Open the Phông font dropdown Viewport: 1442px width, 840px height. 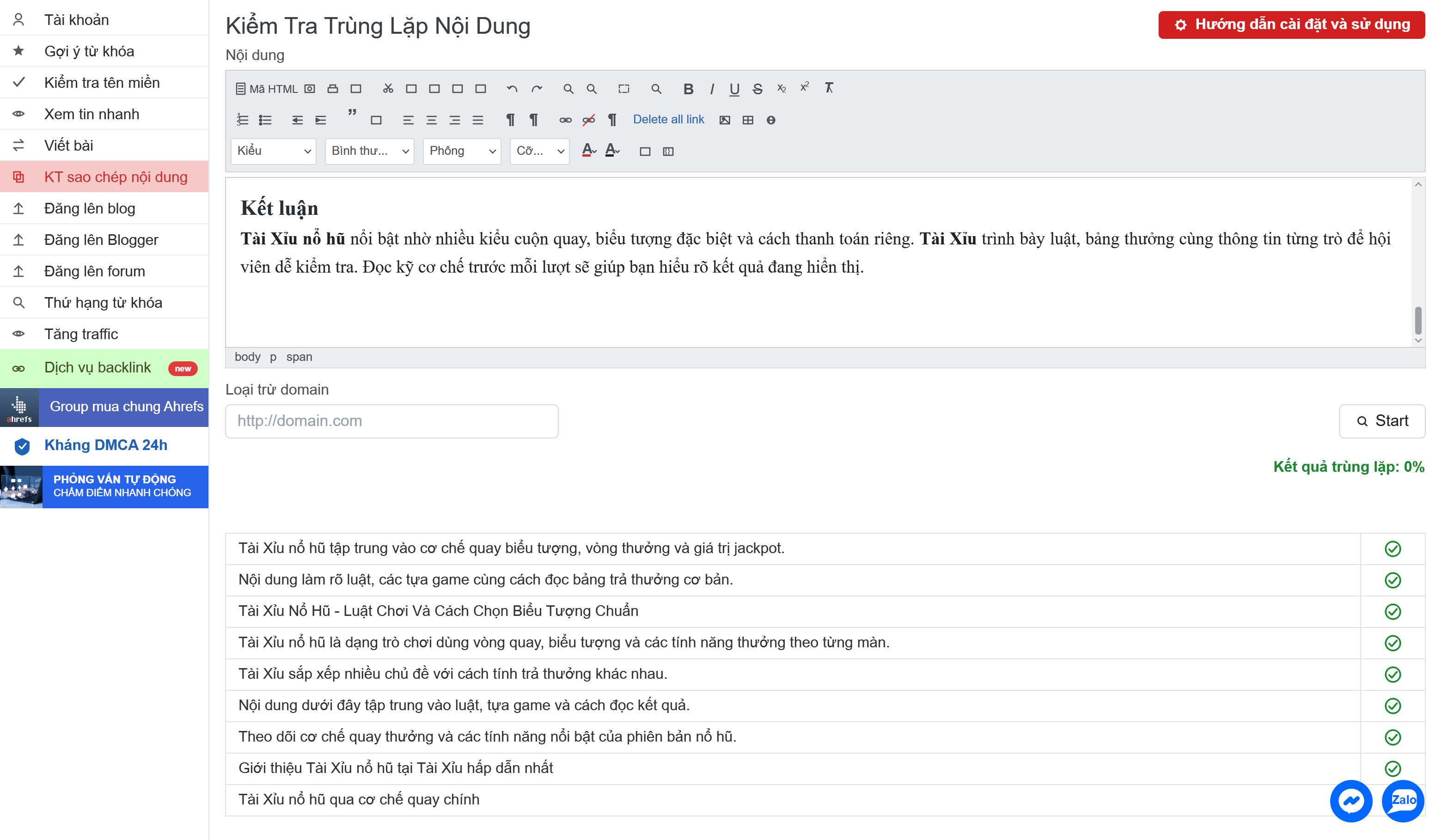(462, 151)
